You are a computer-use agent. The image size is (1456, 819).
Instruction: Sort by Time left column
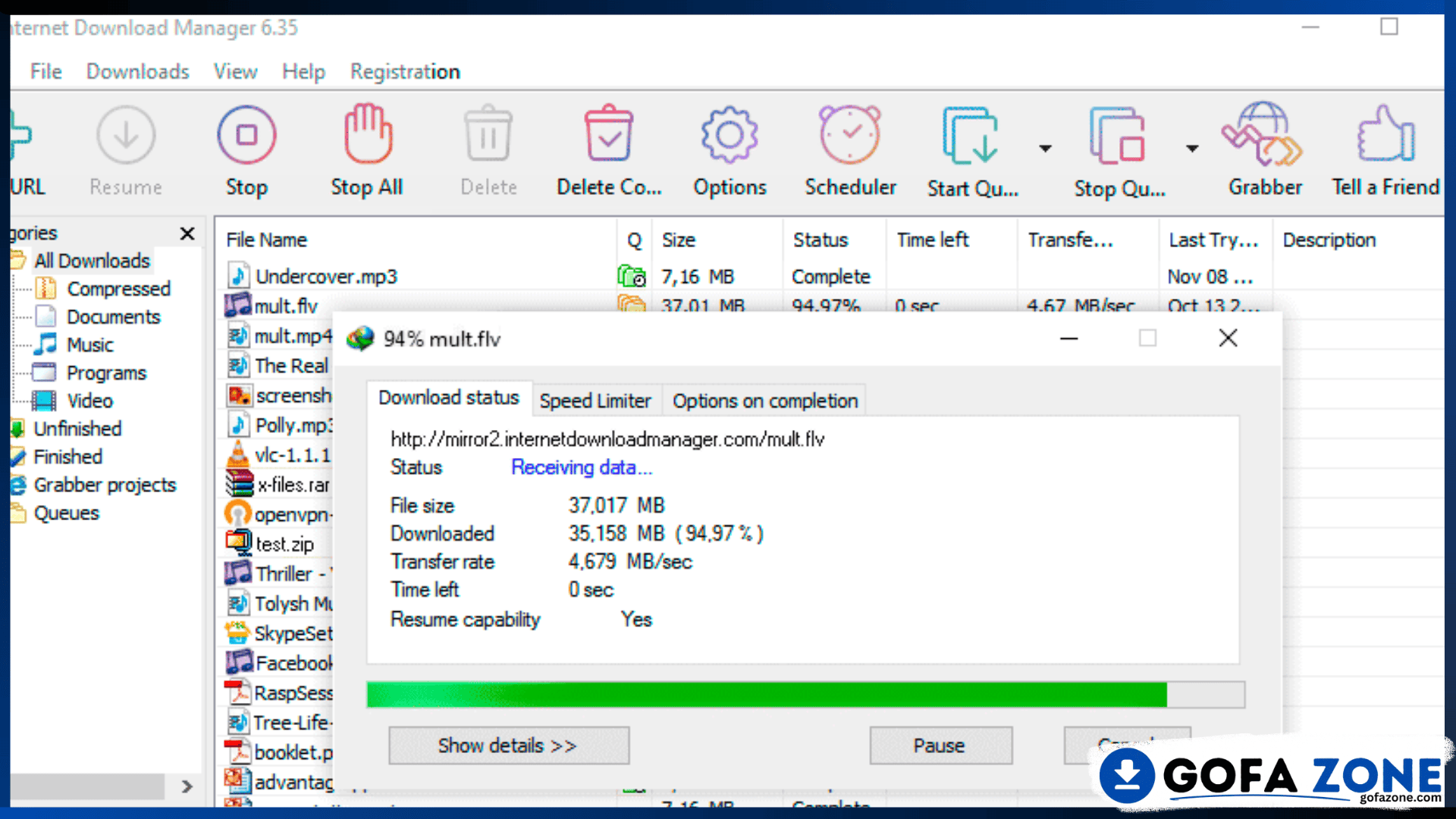click(951, 240)
